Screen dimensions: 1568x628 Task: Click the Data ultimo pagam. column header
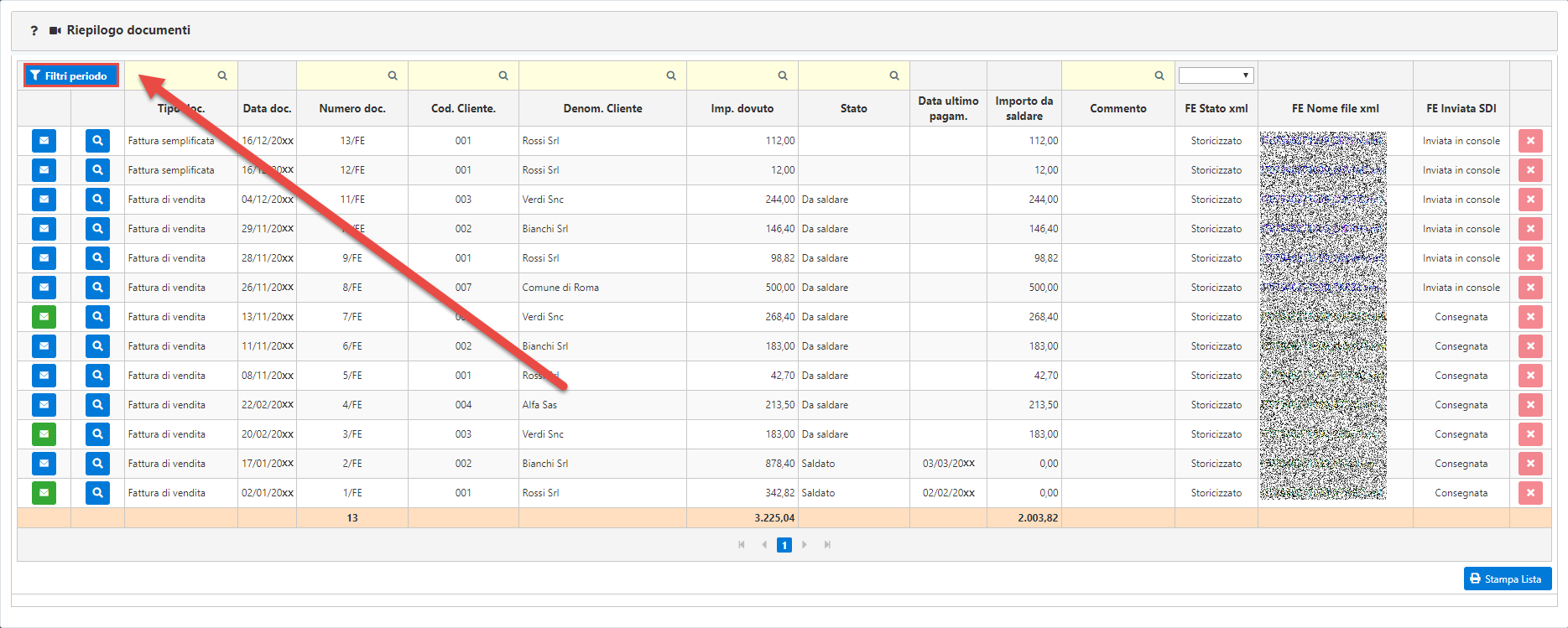coord(948,108)
